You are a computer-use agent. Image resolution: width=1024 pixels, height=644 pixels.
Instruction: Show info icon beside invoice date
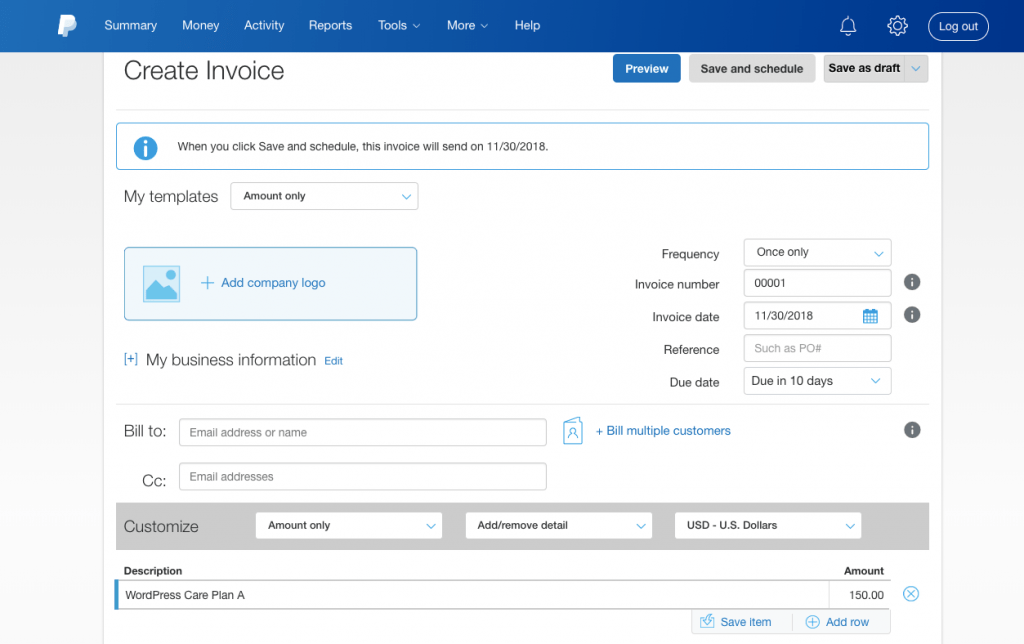[912, 315]
